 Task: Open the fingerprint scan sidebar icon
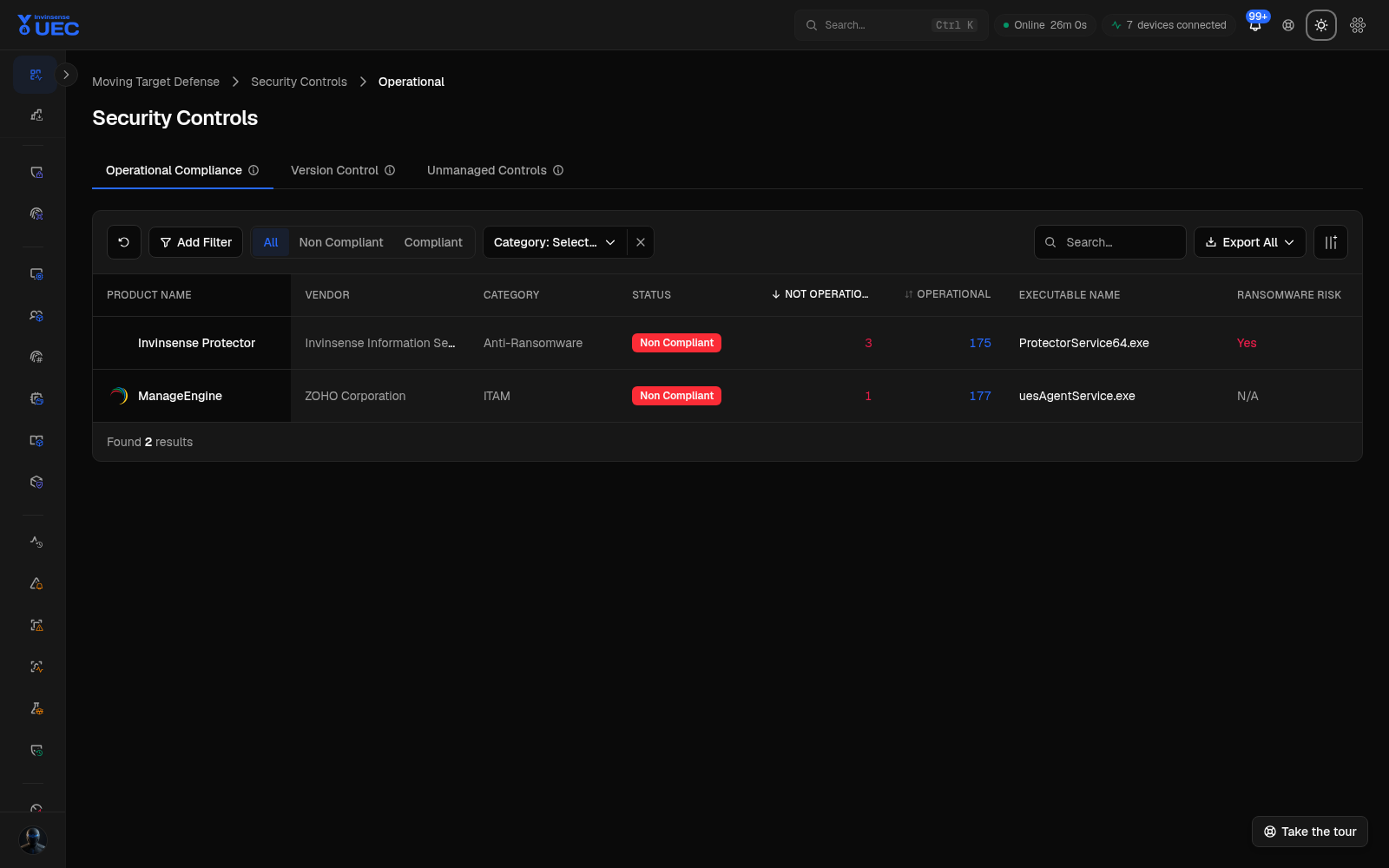tap(36, 214)
